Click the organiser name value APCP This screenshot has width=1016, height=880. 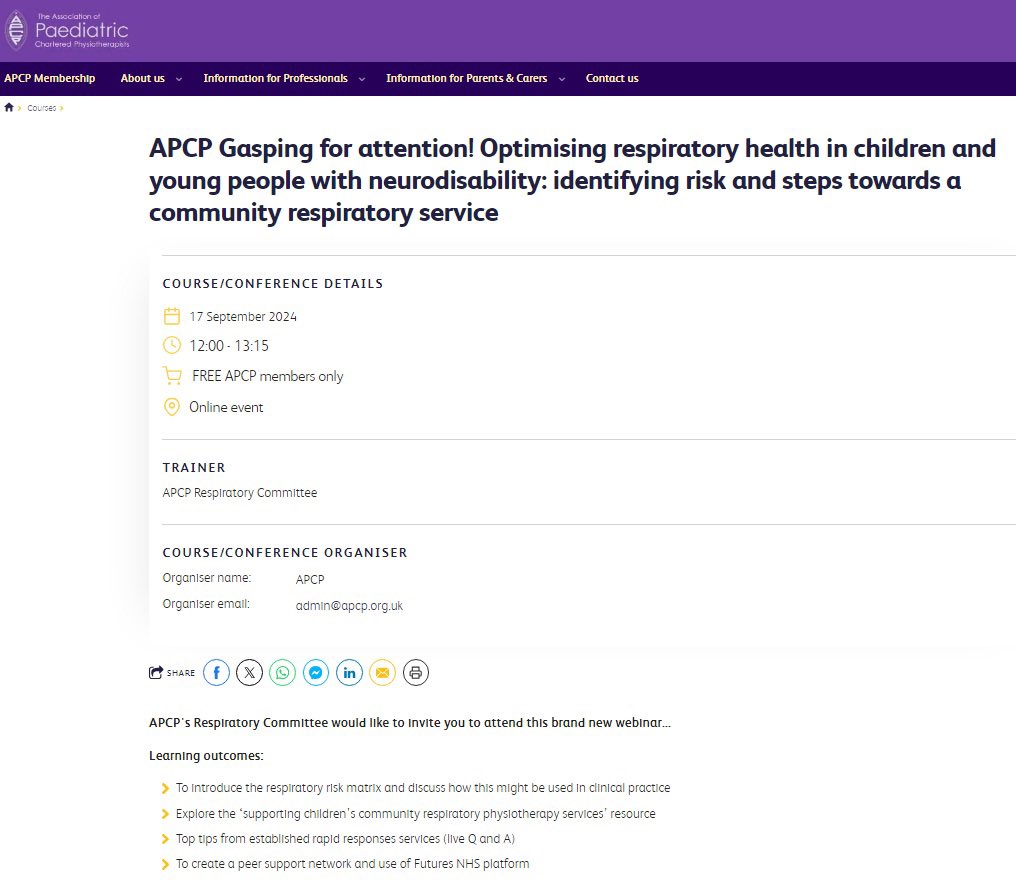(x=310, y=580)
